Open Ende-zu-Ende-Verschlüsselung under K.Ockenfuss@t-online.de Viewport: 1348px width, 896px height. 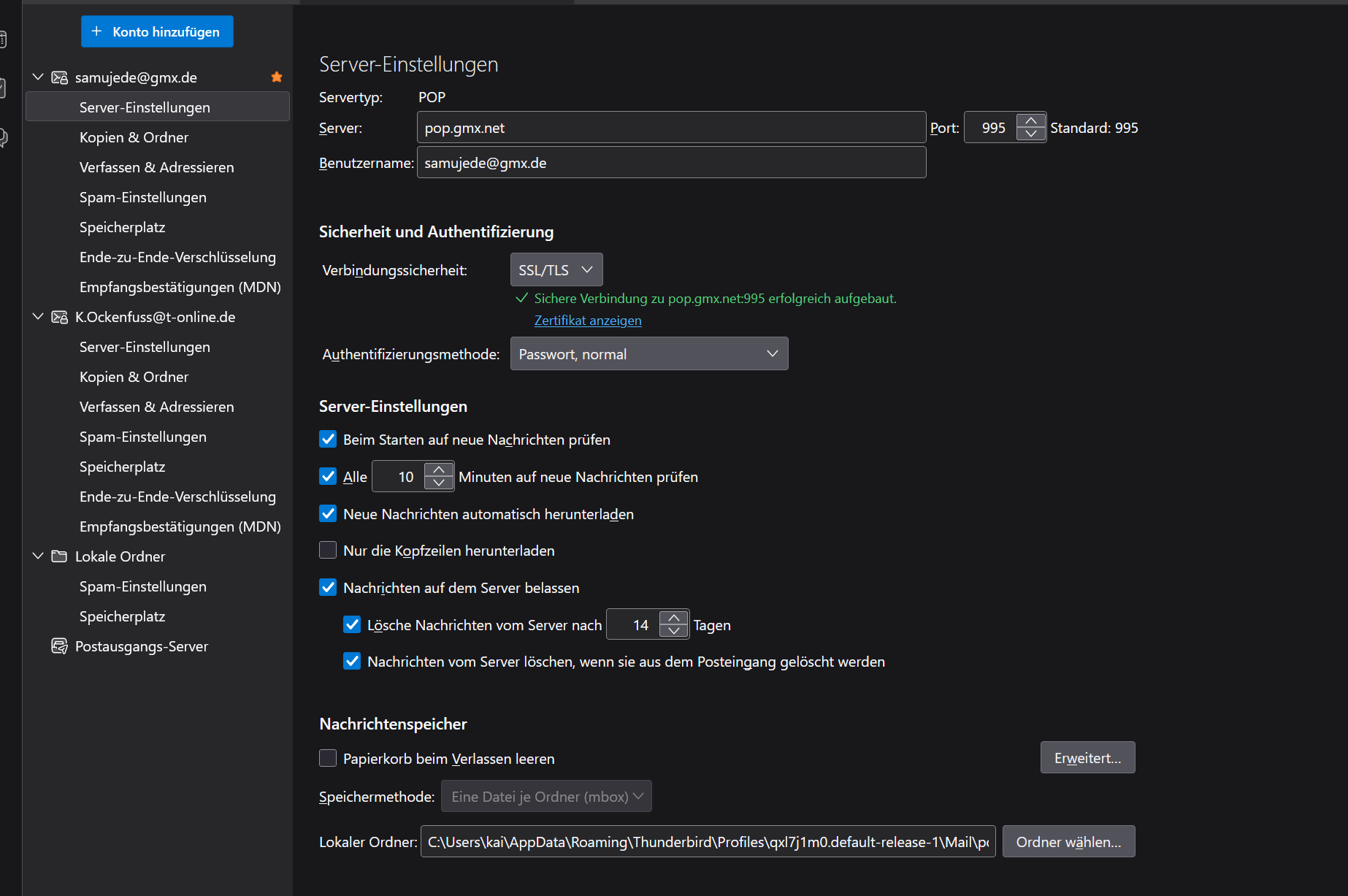click(x=157, y=496)
